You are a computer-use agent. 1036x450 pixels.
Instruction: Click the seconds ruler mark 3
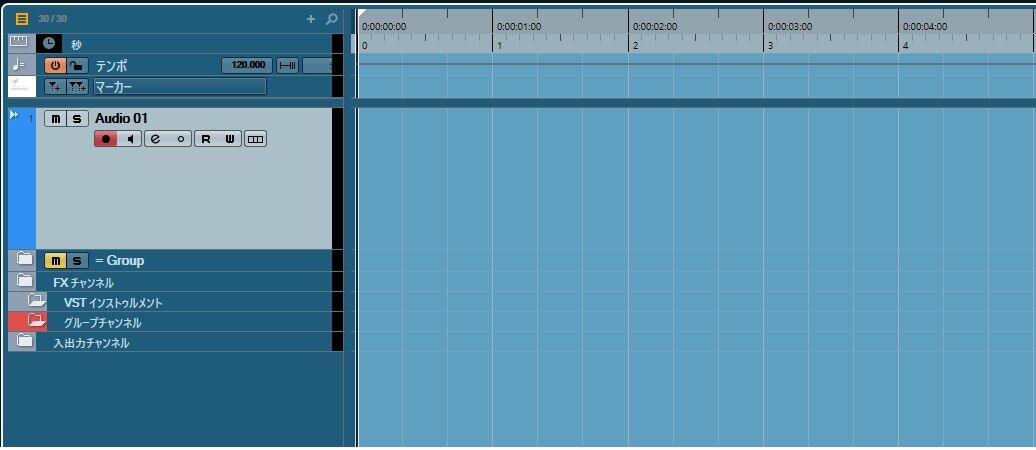[x=770, y=46]
